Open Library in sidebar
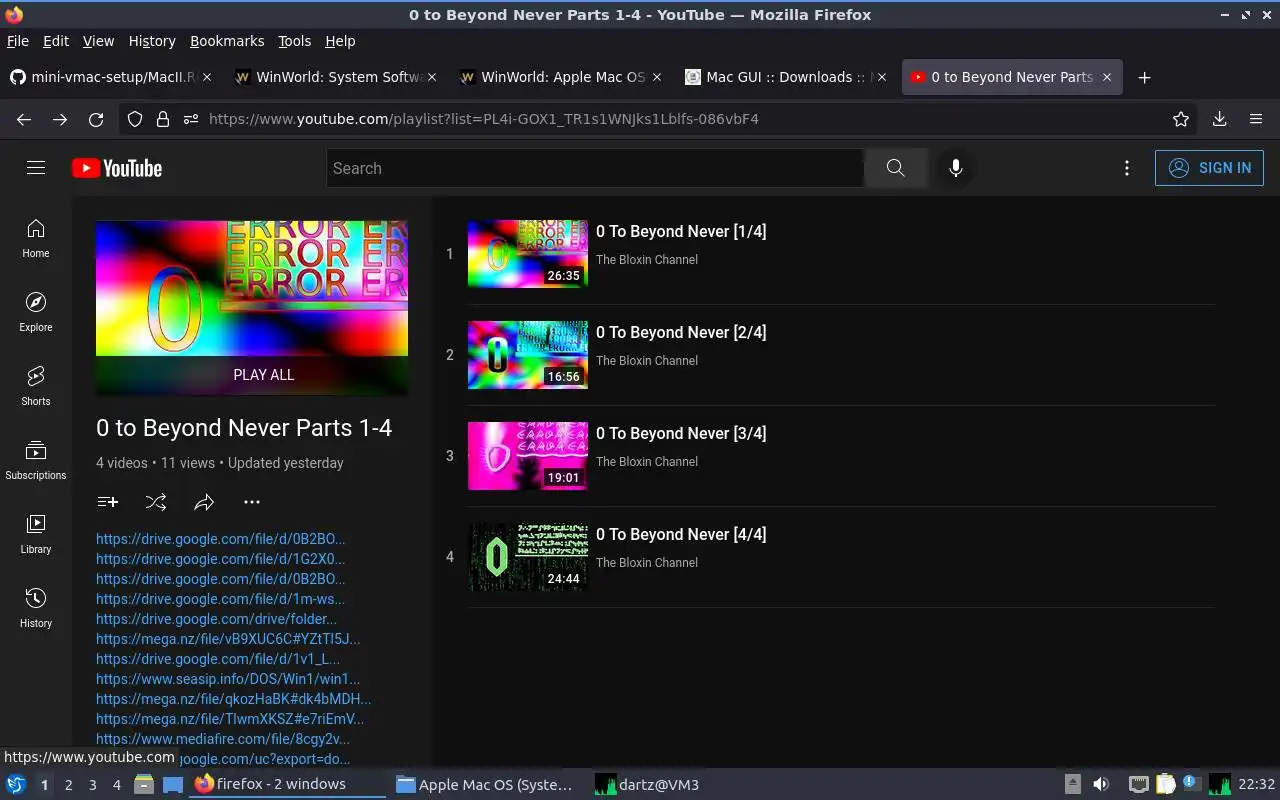Viewport: 1280px width, 800px height. [36, 535]
